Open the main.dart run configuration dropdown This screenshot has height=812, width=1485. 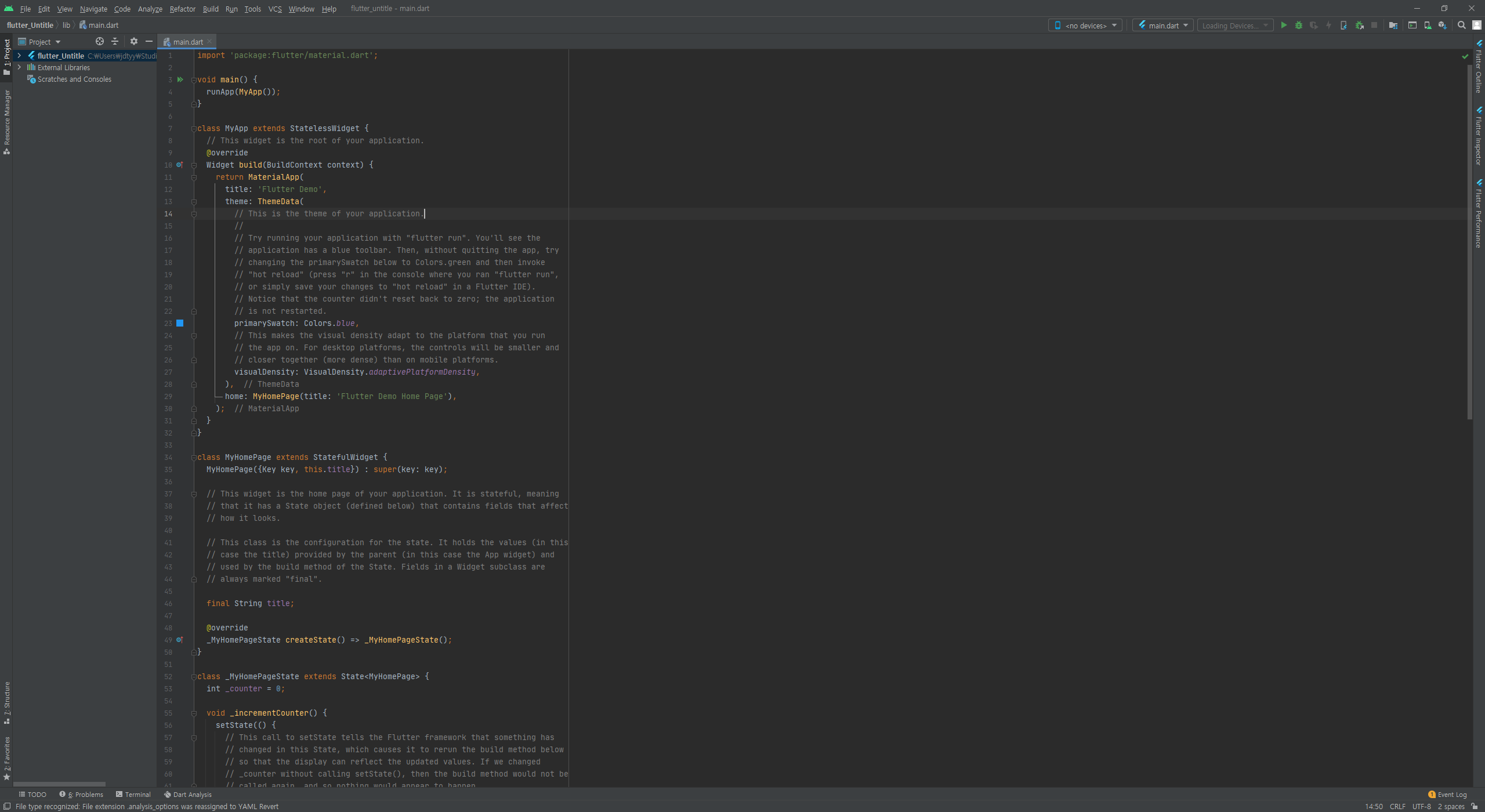coord(1163,26)
